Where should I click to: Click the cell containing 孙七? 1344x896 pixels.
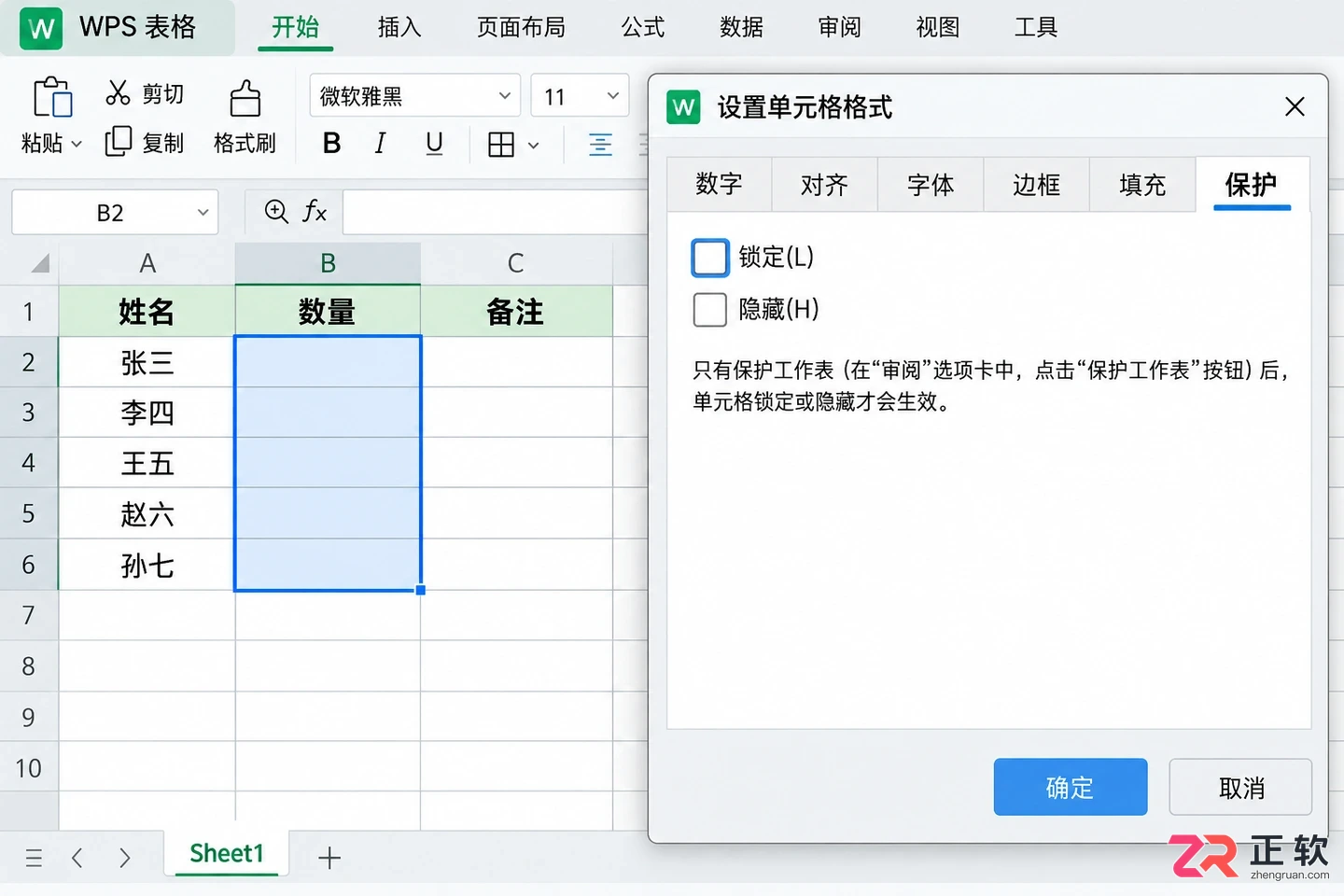point(147,565)
